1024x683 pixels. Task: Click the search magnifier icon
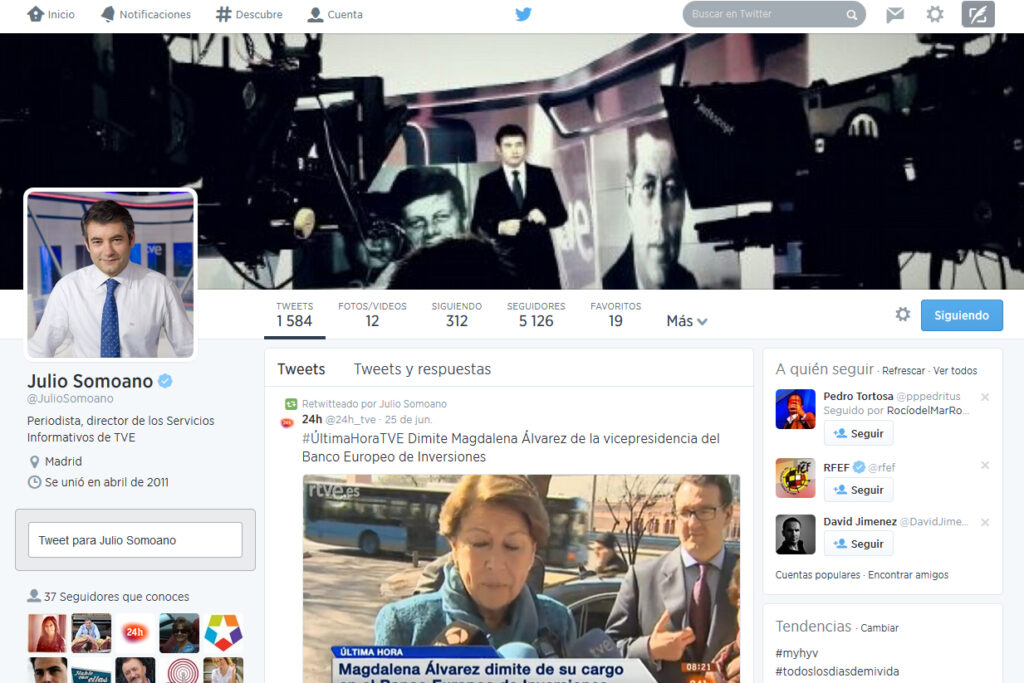(x=852, y=14)
